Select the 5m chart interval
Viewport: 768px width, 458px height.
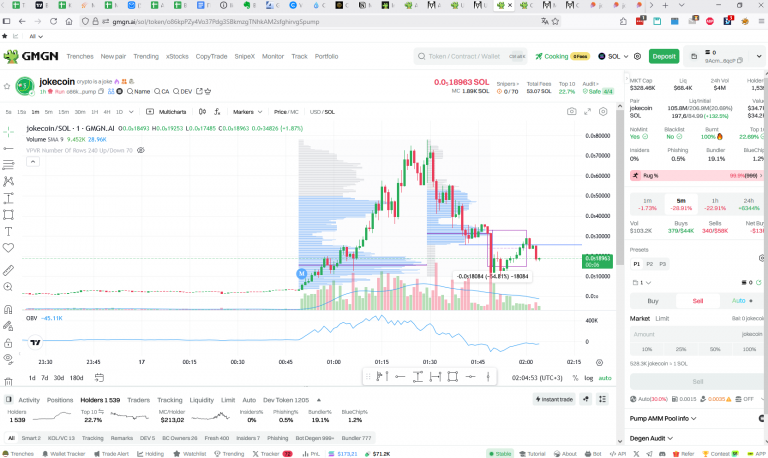point(48,112)
